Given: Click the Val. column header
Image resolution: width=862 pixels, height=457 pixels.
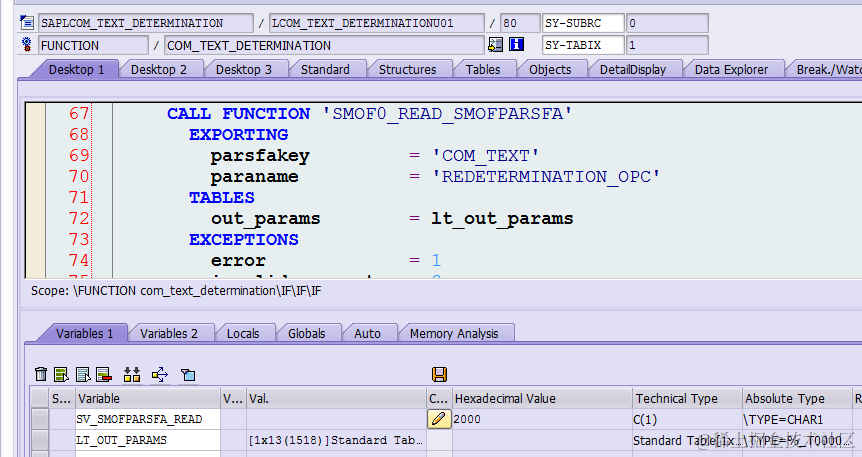Looking at the screenshot, I should coord(336,398).
